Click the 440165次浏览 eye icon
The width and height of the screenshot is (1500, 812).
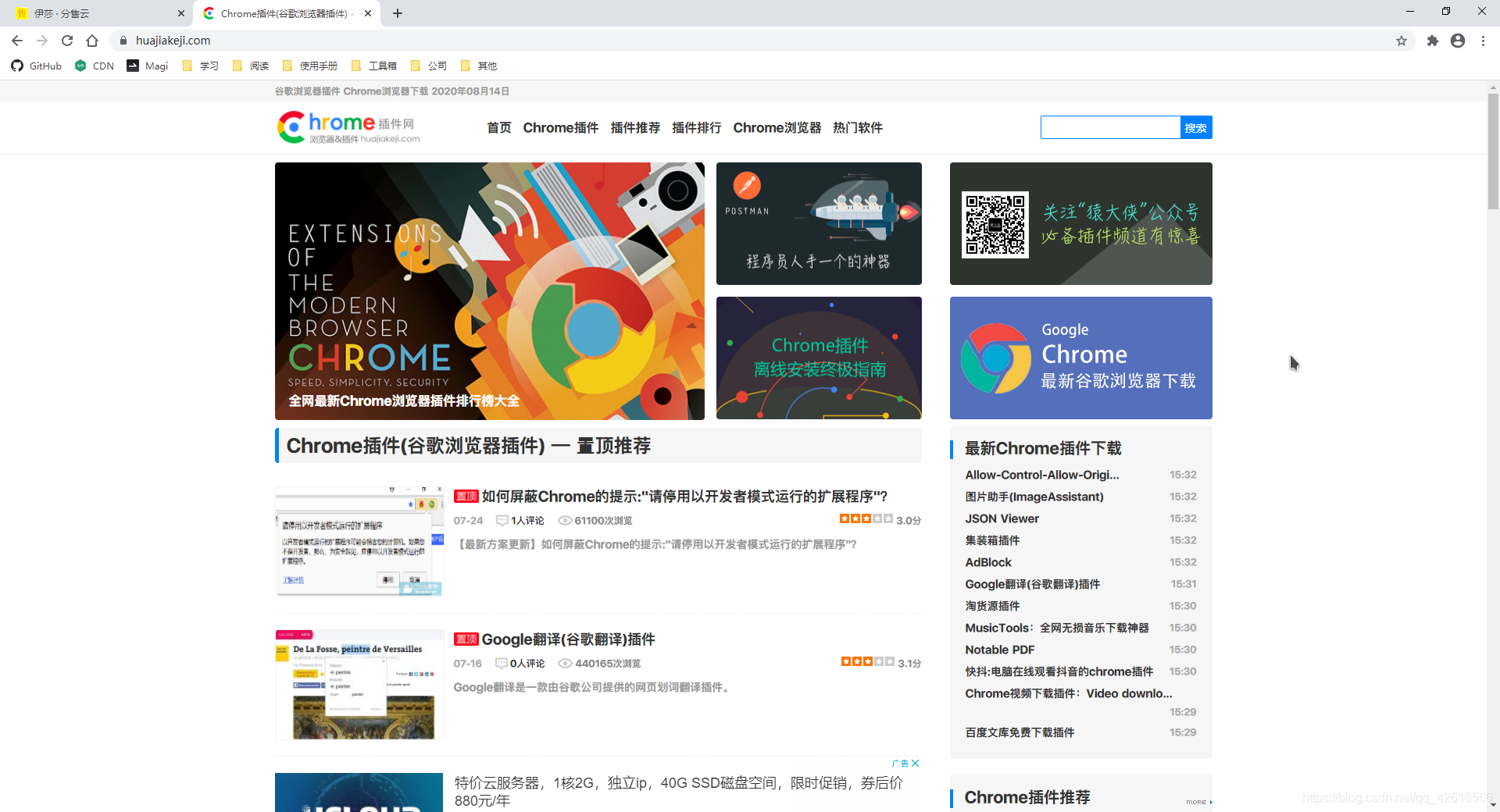click(x=565, y=664)
